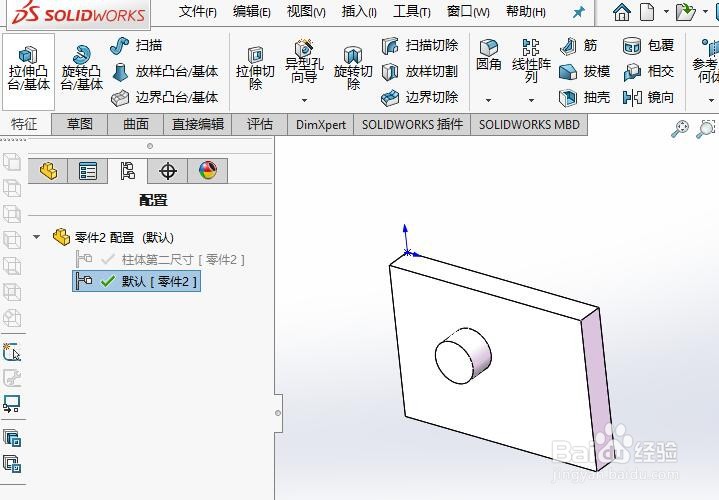Open dropdown arrow under Hole Wizard
This screenshot has height=500, width=719.
(x=304, y=100)
